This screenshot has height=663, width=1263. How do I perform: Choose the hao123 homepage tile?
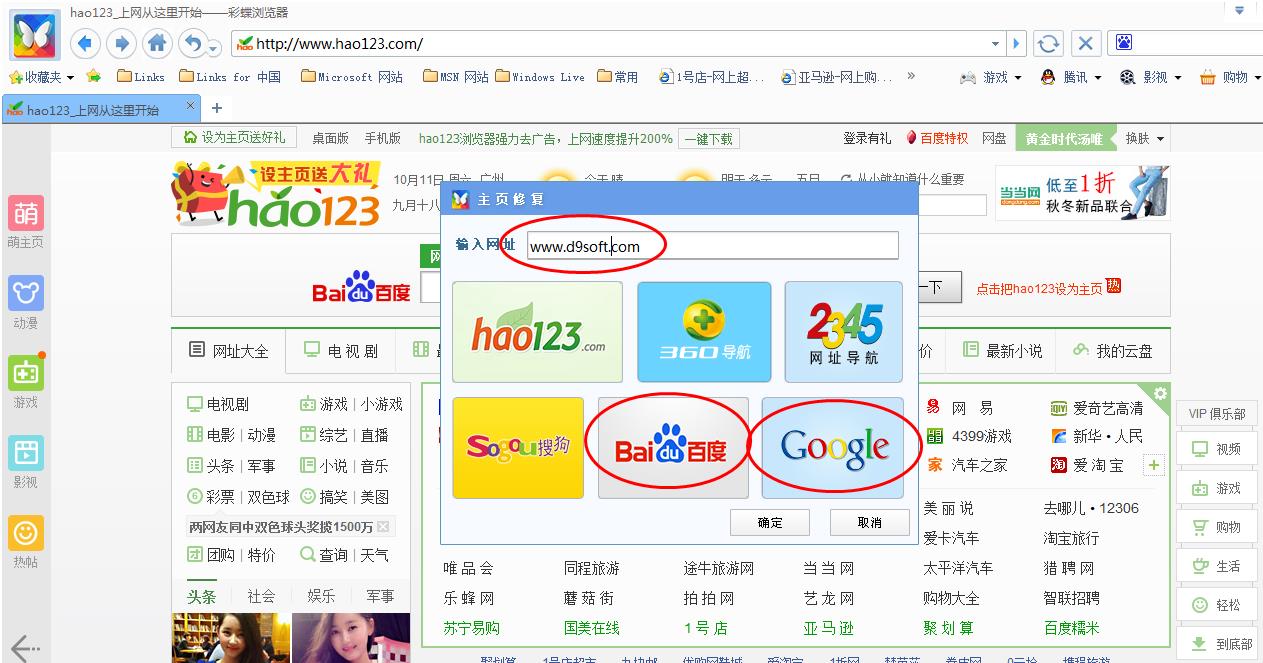(x=537, y=332)
